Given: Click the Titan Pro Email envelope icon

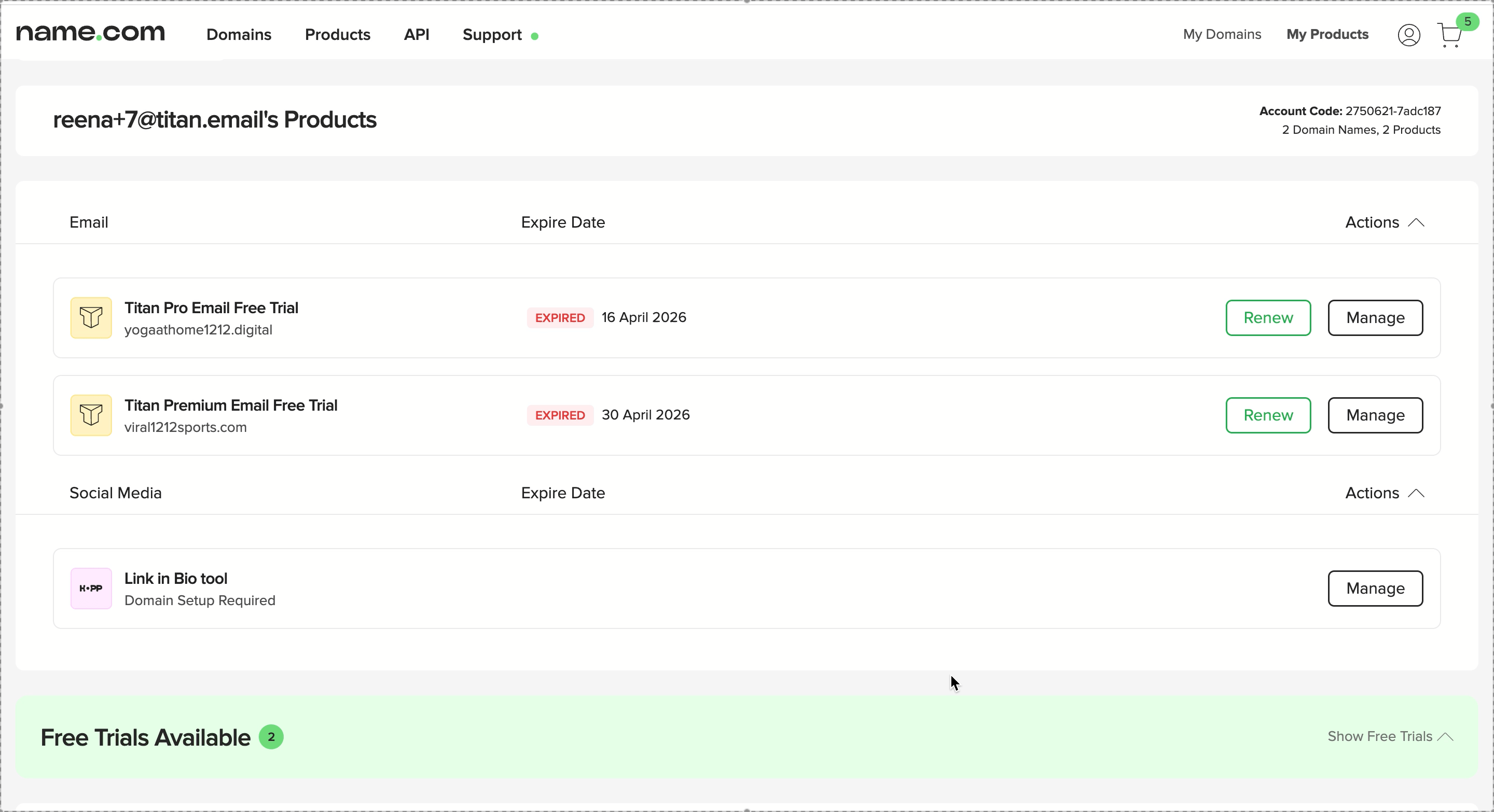Looking at the screenshot, I should tap(91, 318).
